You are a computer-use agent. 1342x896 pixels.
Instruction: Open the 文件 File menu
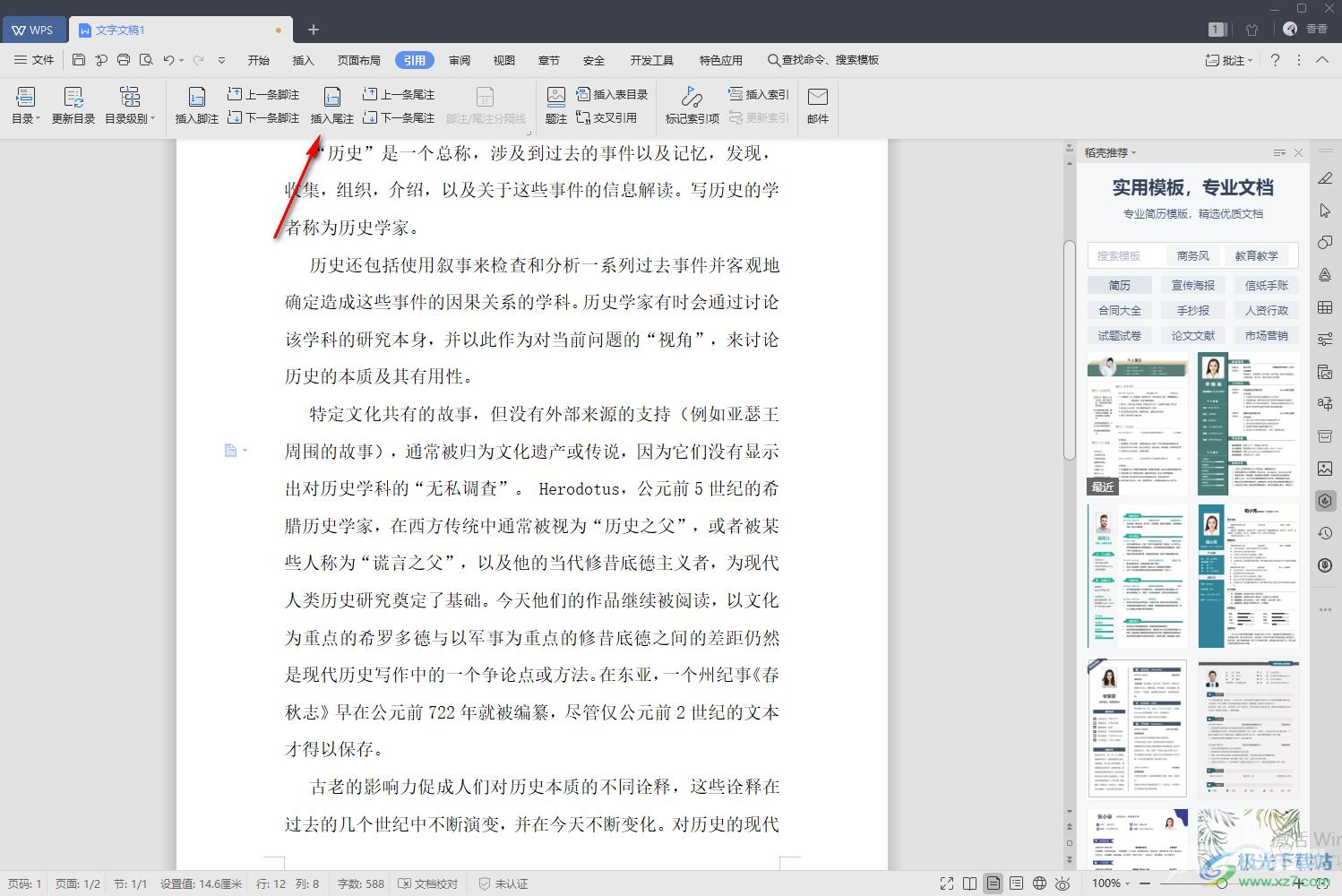click(x=34, y=60)
